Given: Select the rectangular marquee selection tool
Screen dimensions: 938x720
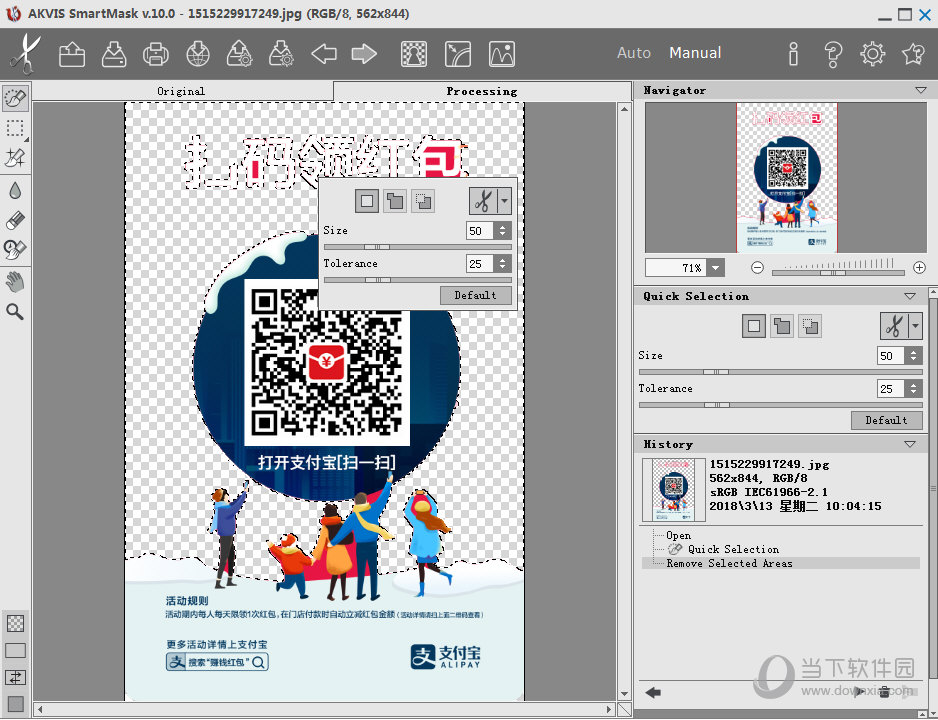Looking at the screenshot, I should (15, 128).
